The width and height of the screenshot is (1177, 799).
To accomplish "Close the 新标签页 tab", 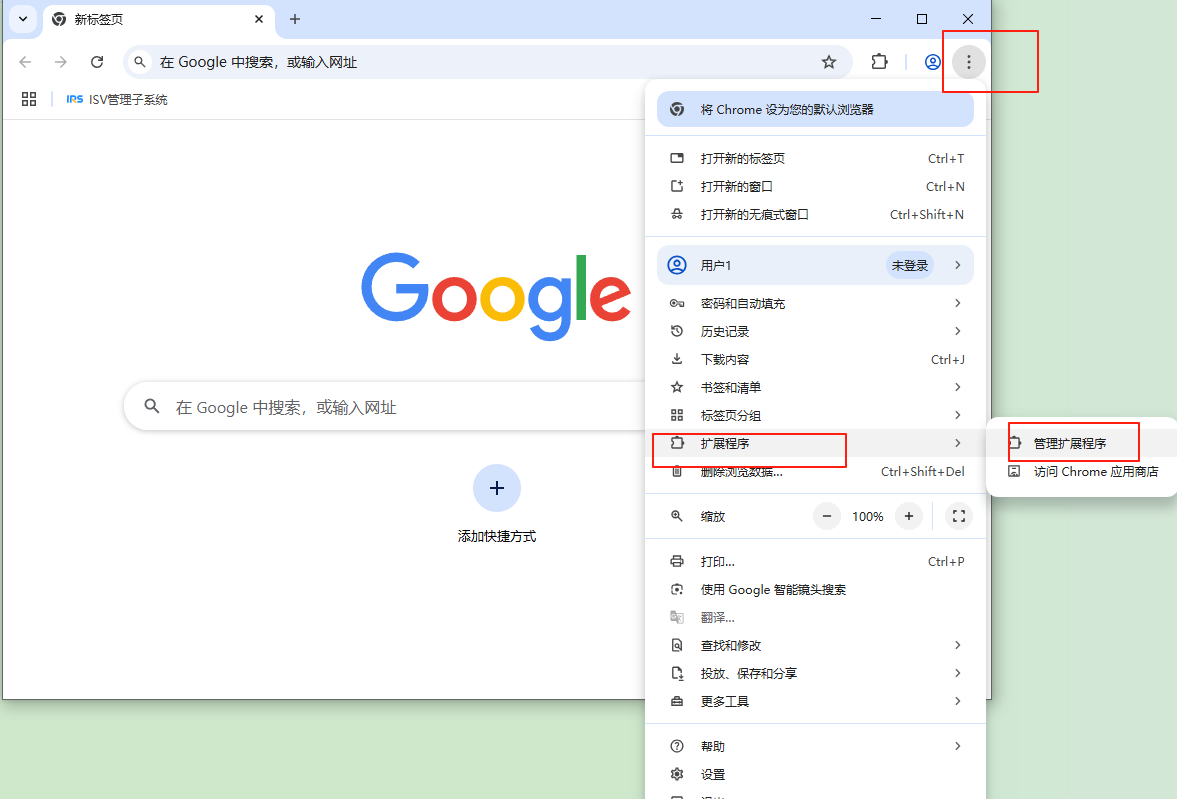I will 259,19.
